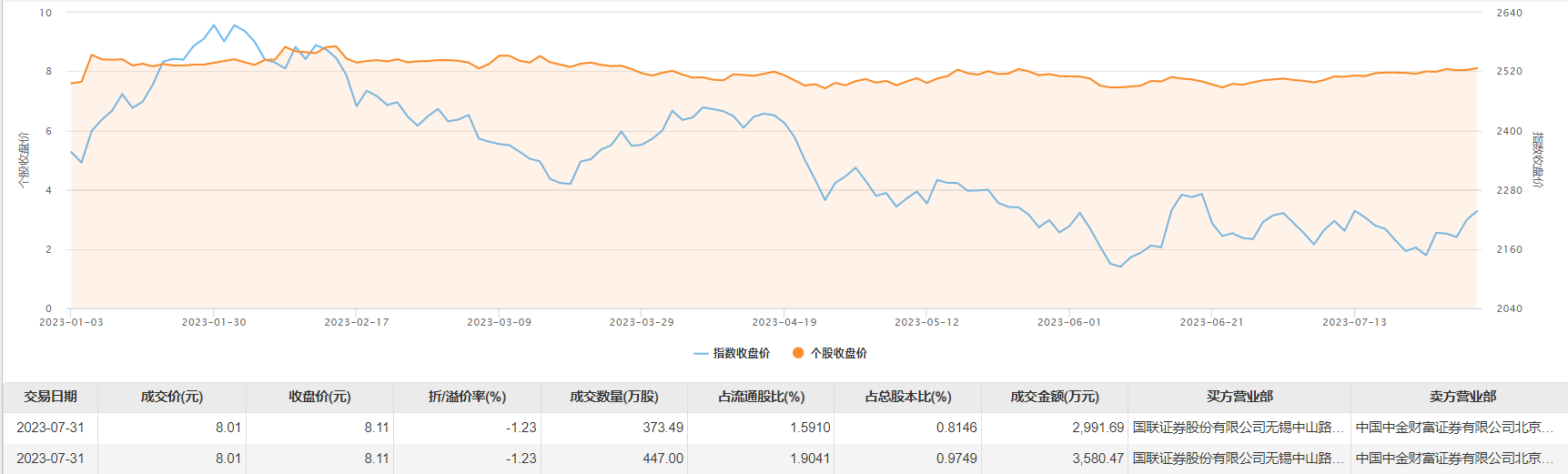The height and width of the screenshot is (474, 1568).
Task: Sort by the 成交价(元) column header
Action: click(172, 397)
